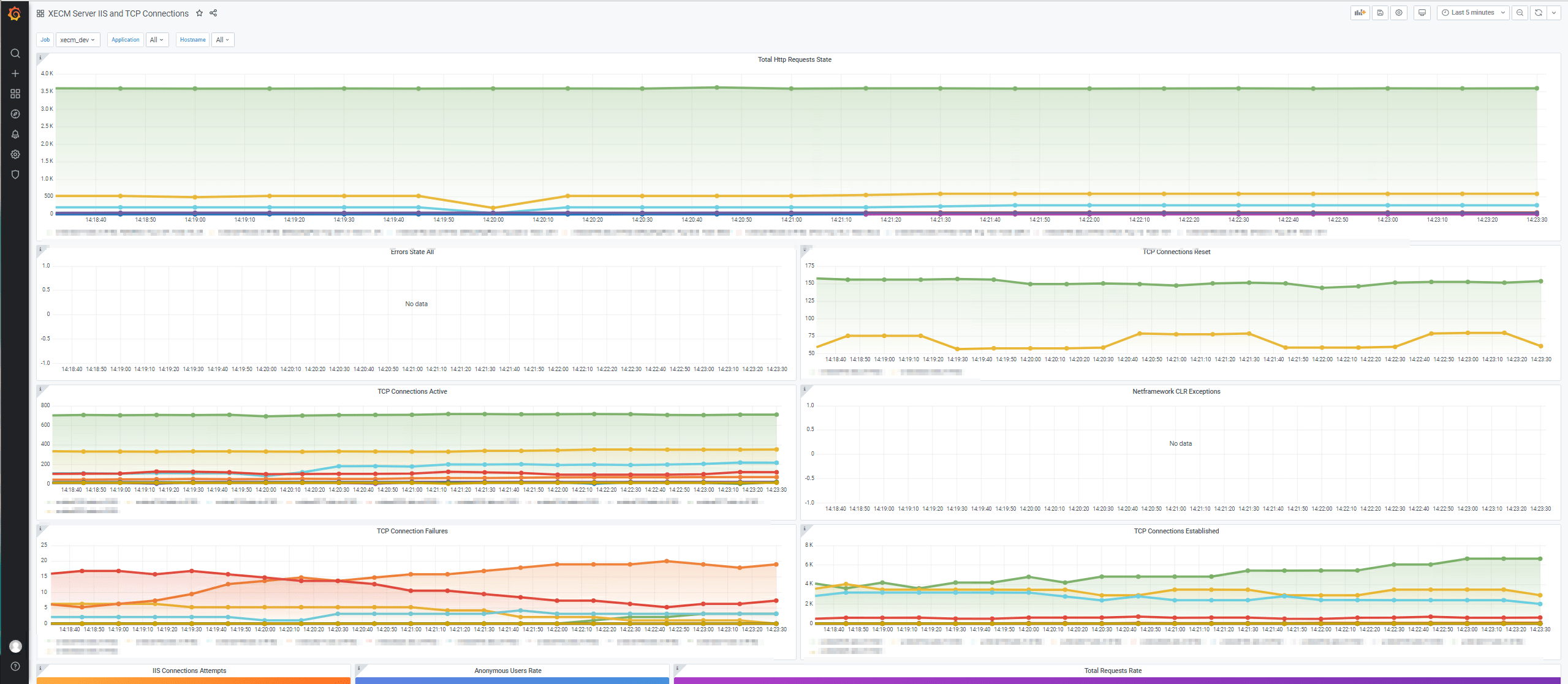Screen dimensions: 1568x684
Task: Expand the Job xecm_dev dropdown
Action: 77,40
